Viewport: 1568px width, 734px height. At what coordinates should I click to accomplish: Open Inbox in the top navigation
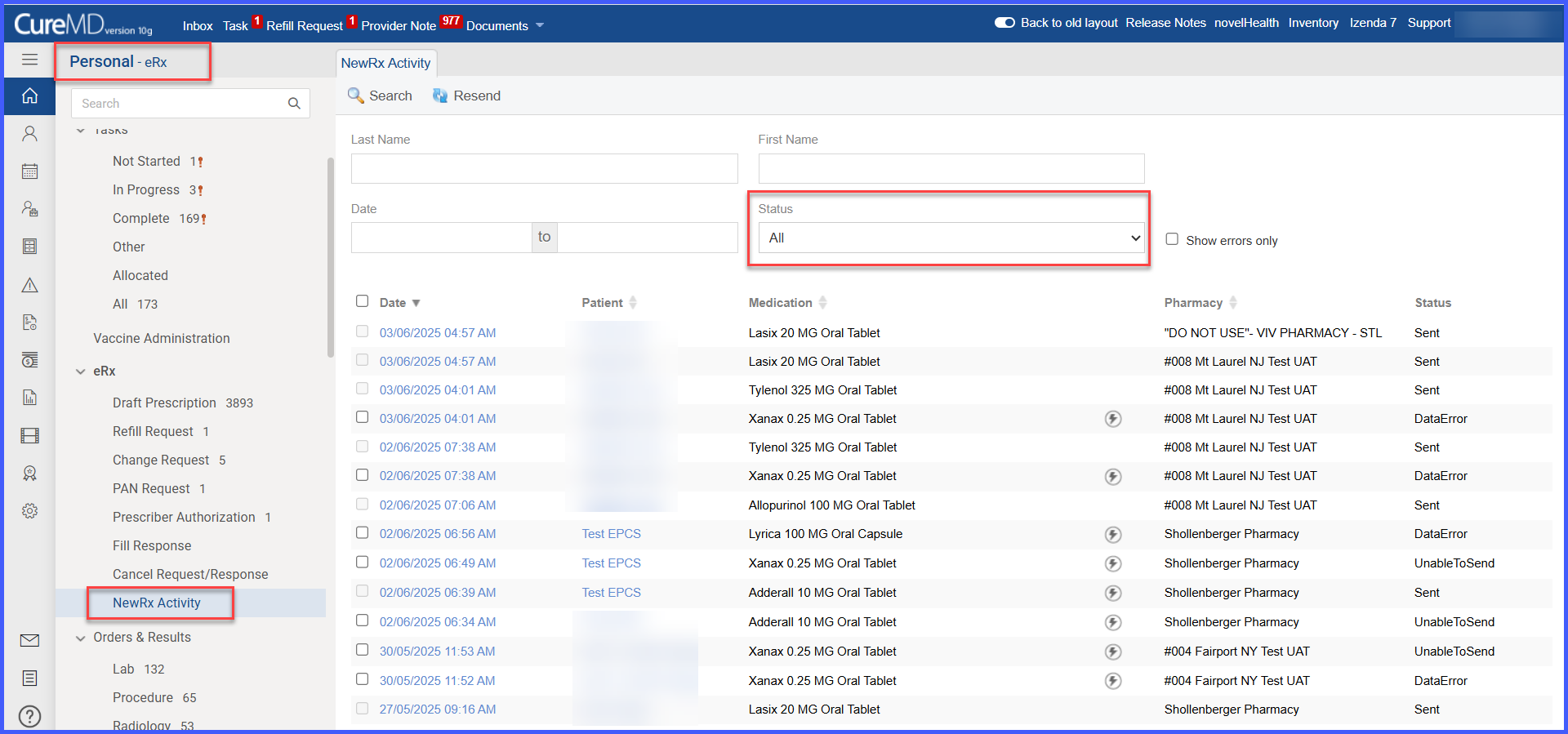tap(198, 25)
